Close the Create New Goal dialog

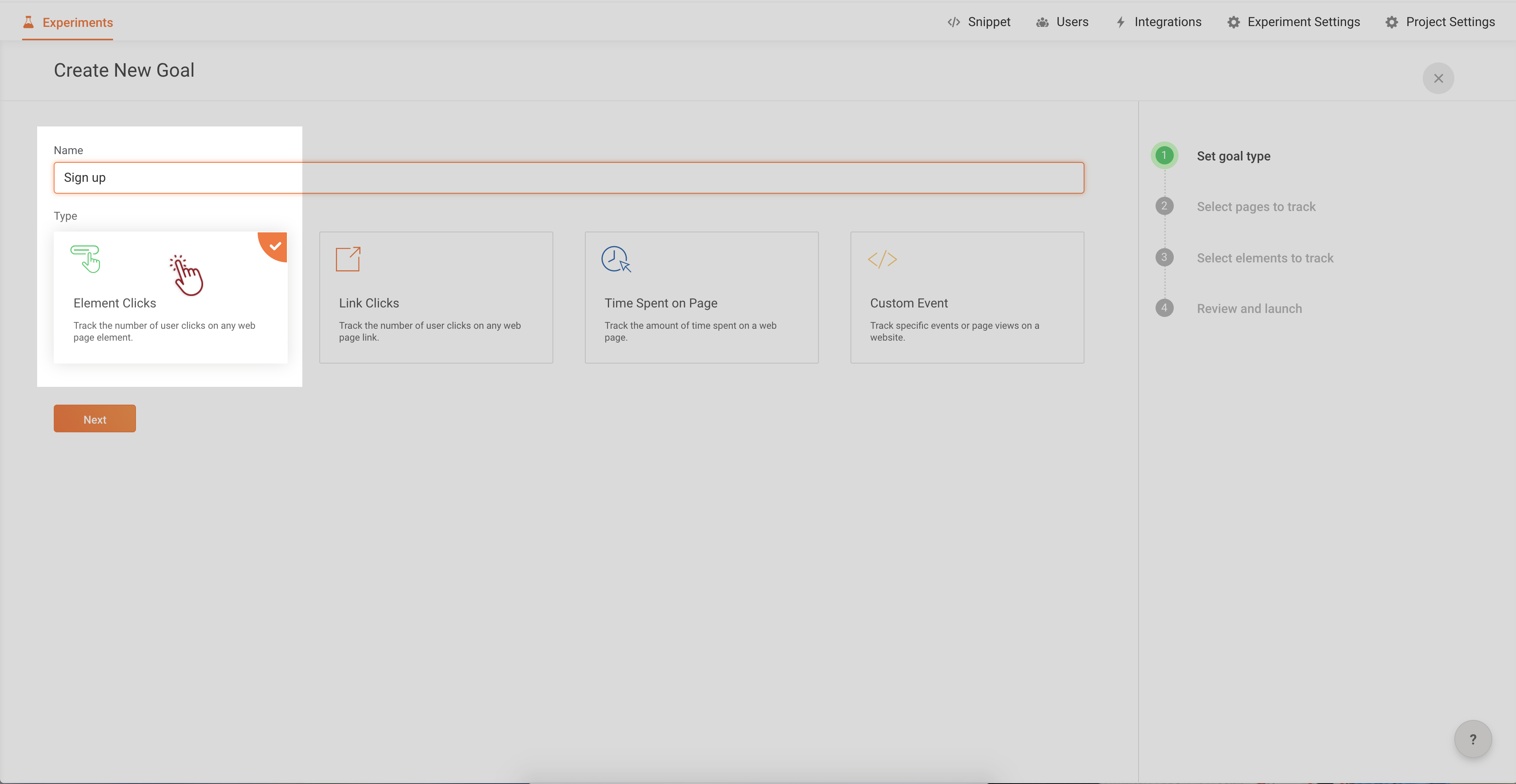tap(1438, 78)
